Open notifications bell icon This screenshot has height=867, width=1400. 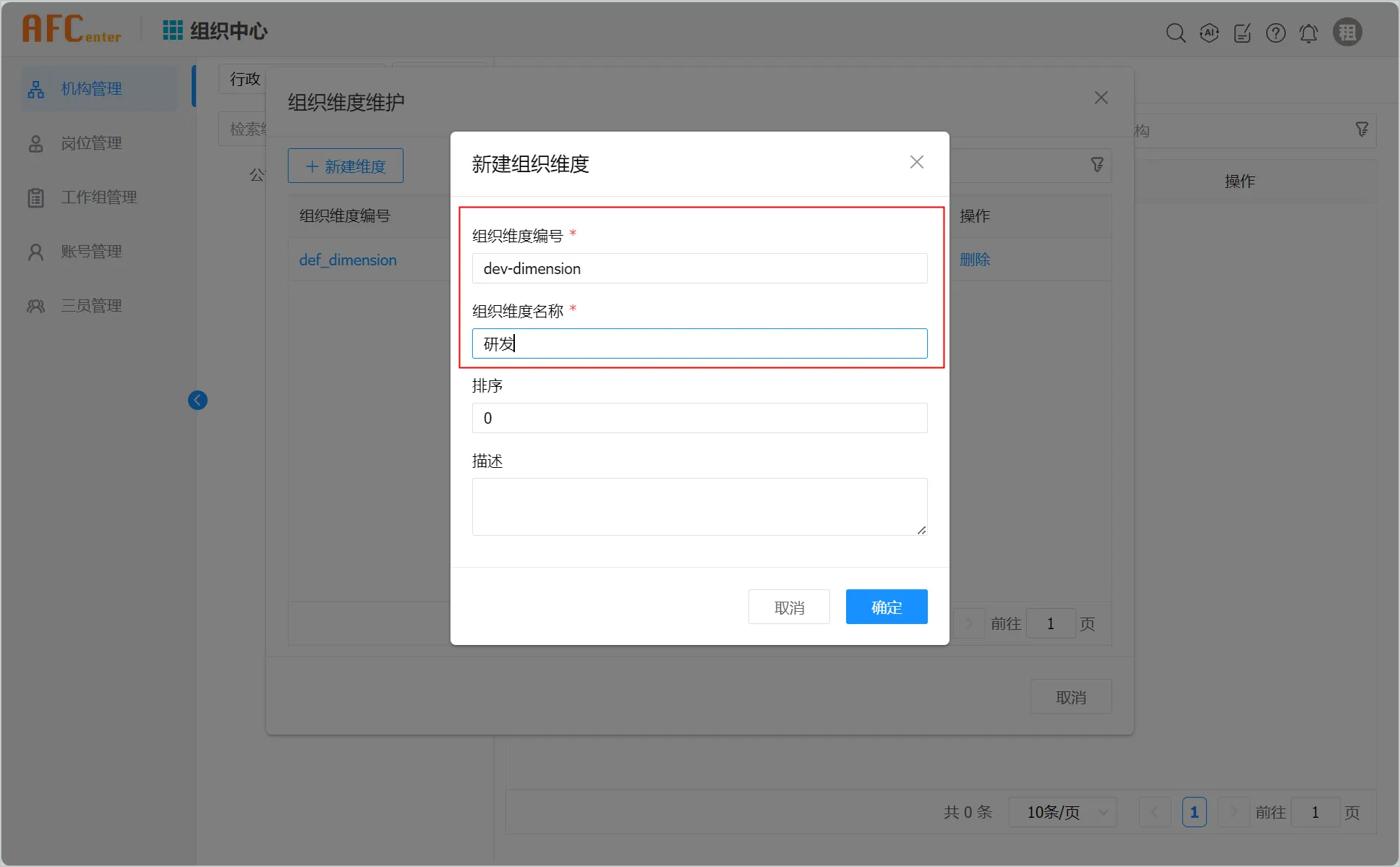pyautogui.click(x=1308, y=33)
